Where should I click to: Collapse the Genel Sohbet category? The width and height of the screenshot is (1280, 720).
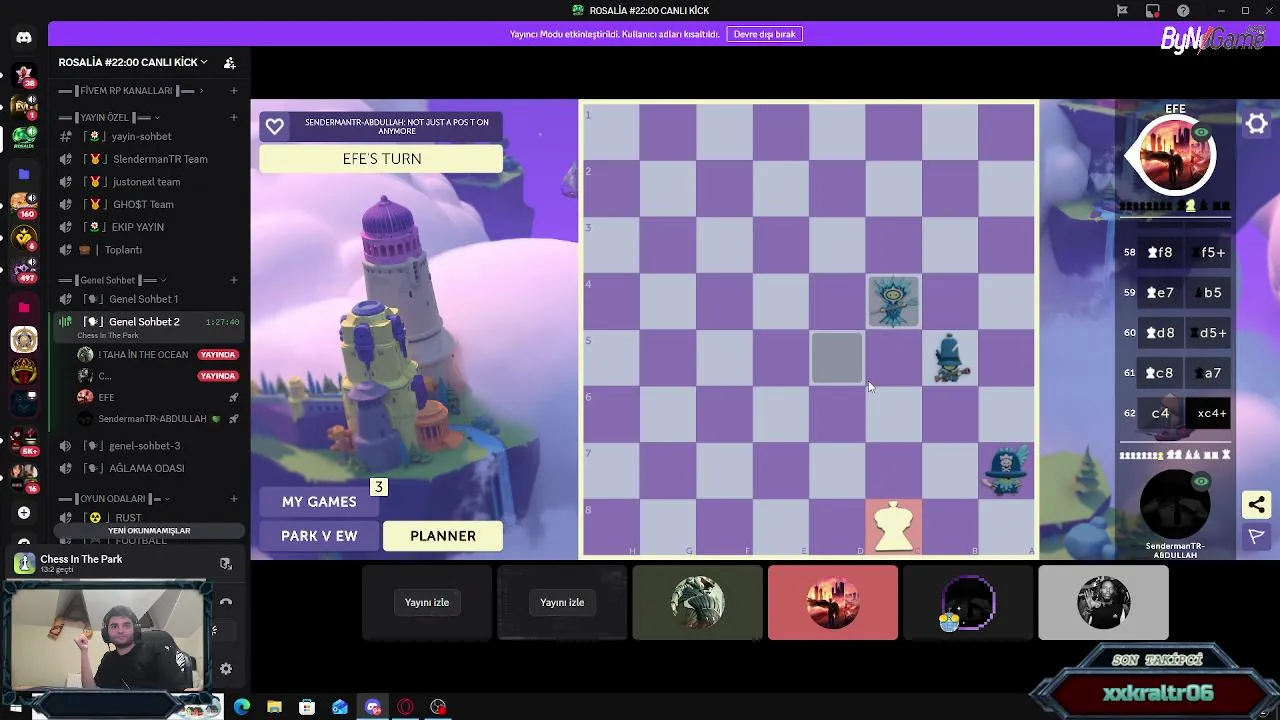tap(112, 280)
